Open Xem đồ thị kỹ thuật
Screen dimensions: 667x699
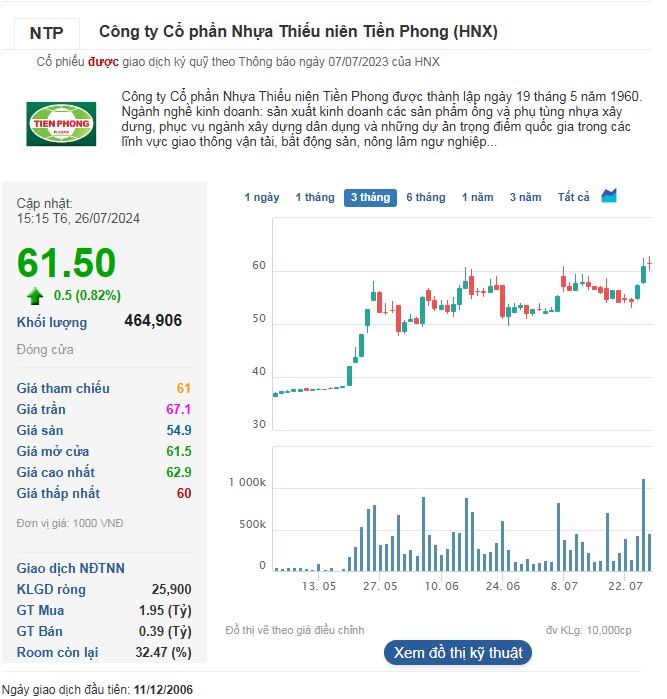pyautogui.click(x=458, y=653)
